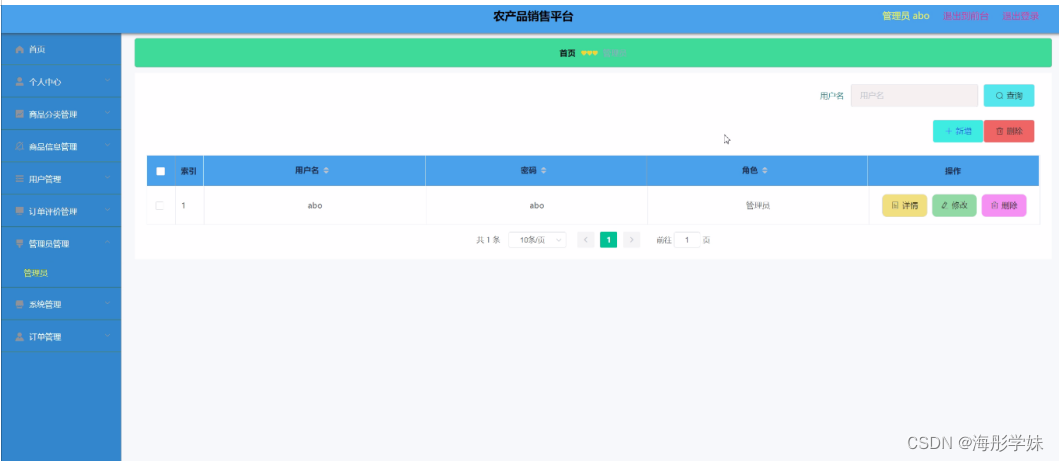The image size is (1059, 461).
Task: Expand the 订单管理 chevron
Action: (107, 336)
